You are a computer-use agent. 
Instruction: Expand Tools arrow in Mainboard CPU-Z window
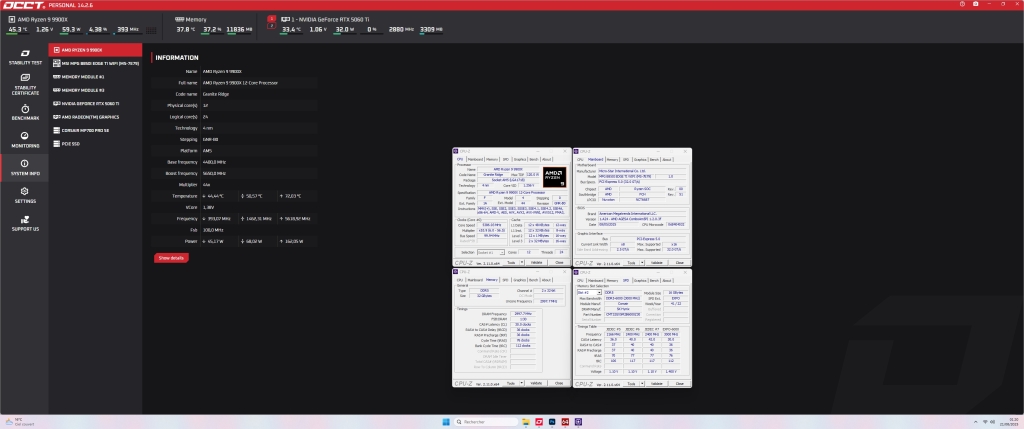click(643, 262)
